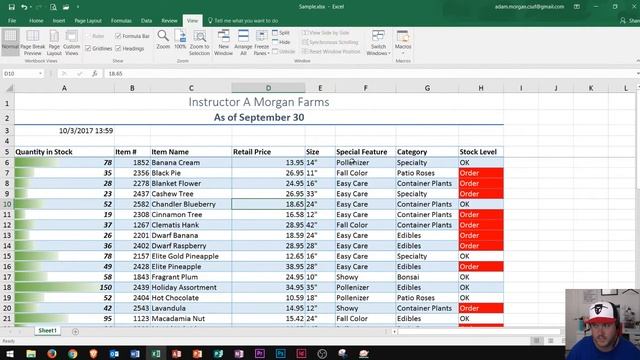This screenshot has width=640, height=360.
Task: Open the Zoom dialog from ribbon
Action: (163, 40)
